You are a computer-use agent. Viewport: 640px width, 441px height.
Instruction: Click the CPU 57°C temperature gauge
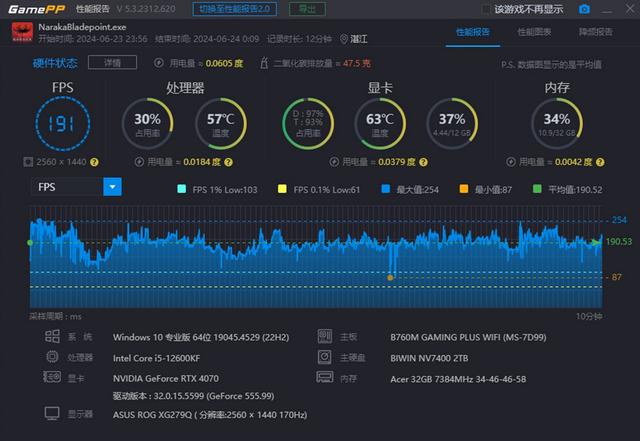click(x=221, y=123)
